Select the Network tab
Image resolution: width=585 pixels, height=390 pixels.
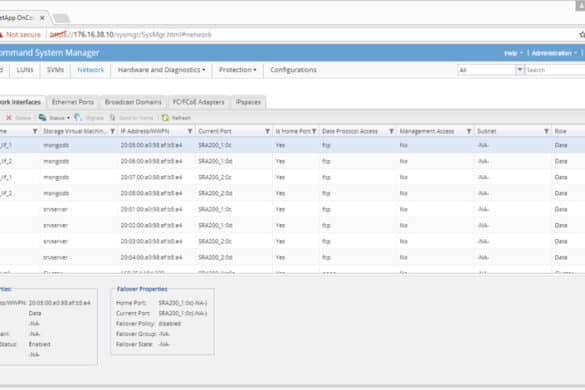tap(91, 70)
